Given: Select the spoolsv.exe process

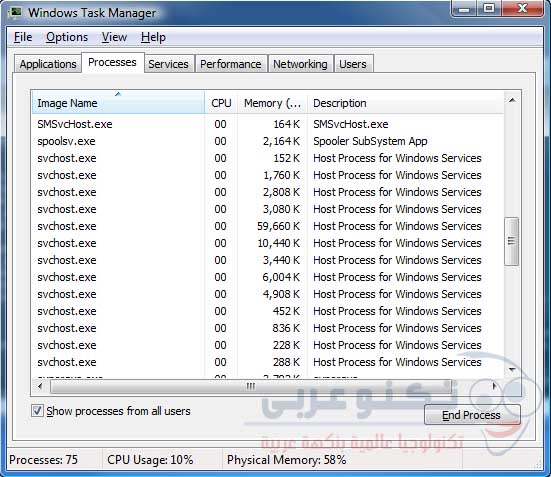Looking at the screenshot, I should (x=268, y=141).
